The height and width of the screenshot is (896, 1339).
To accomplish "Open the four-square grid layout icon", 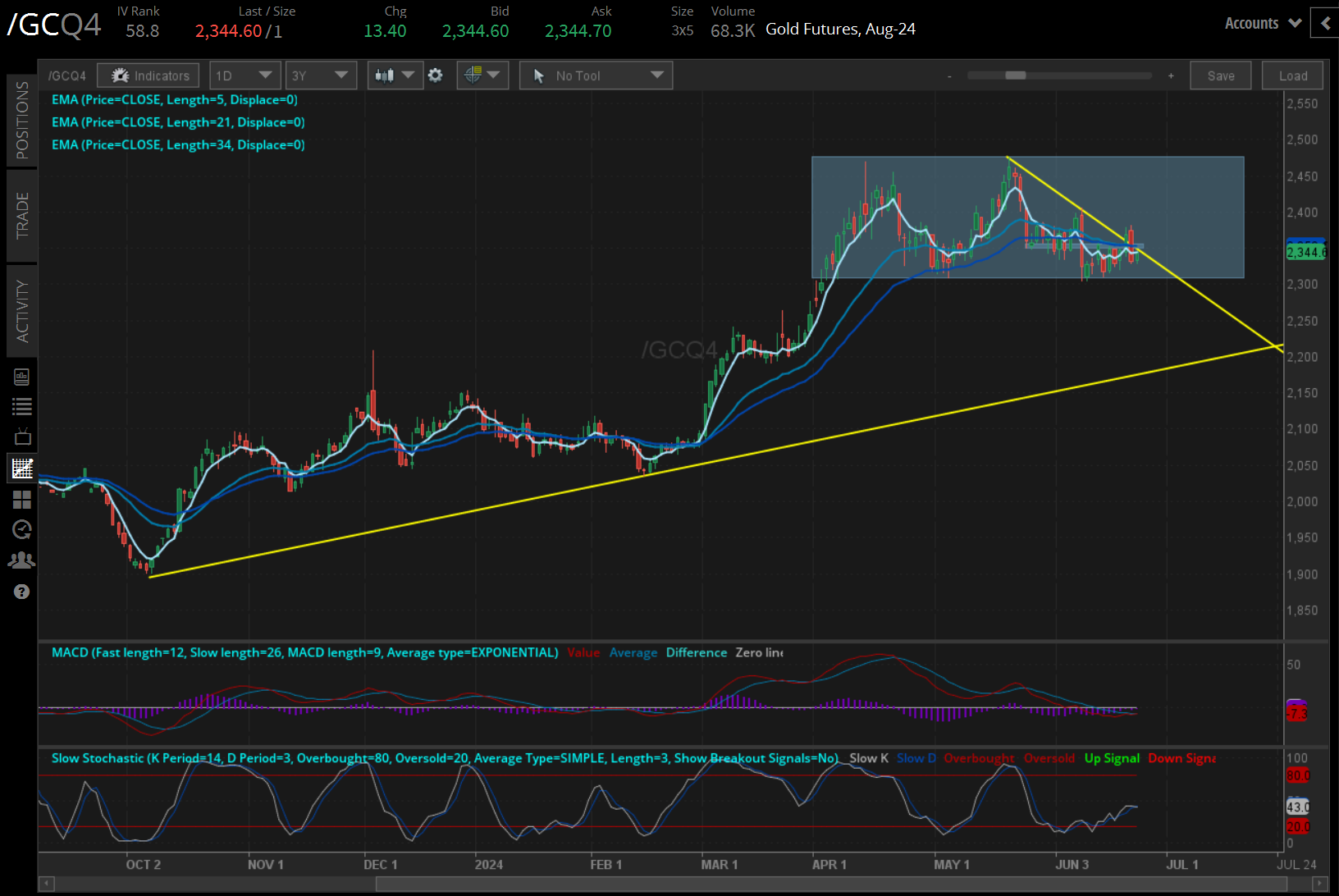I will coord(22,500).
